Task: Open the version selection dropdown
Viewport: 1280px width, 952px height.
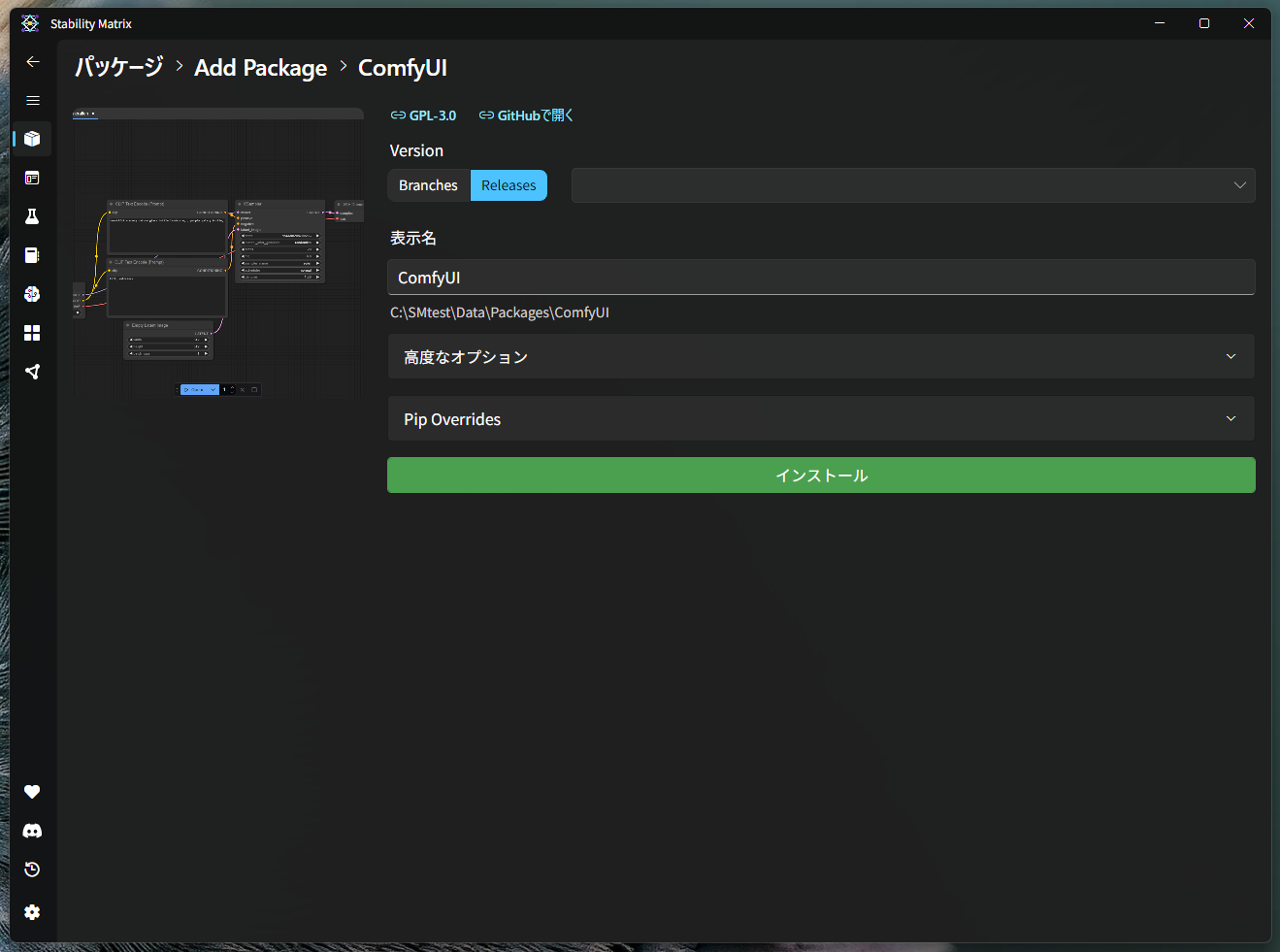Action: pyautogui.click(x=913, y=185)
